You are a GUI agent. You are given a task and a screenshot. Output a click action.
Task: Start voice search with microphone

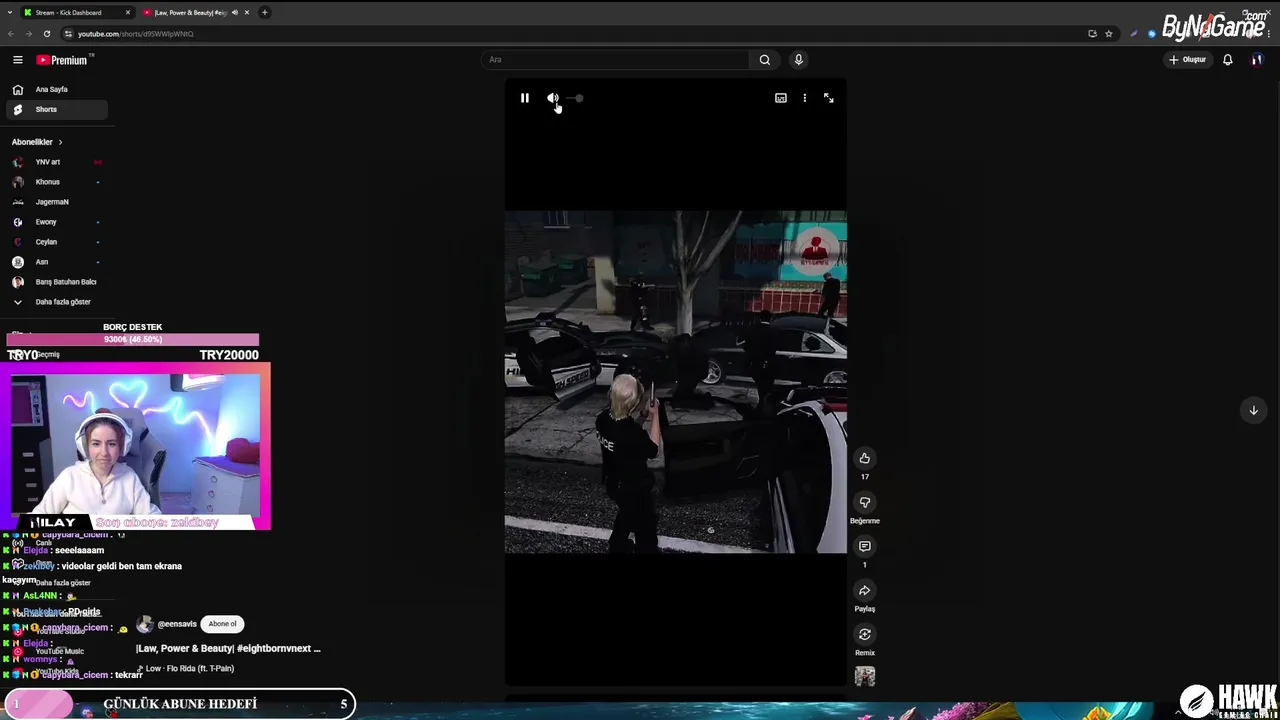pos(798,60)
